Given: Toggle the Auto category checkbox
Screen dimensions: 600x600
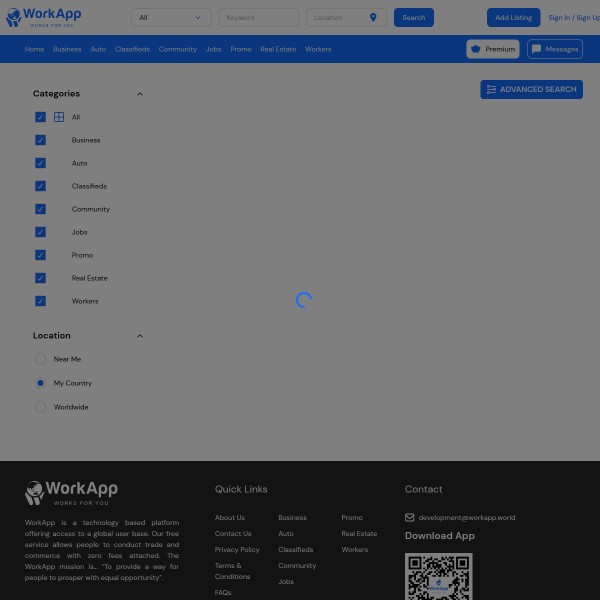Looking at the screenshot, I should [40, 163].
